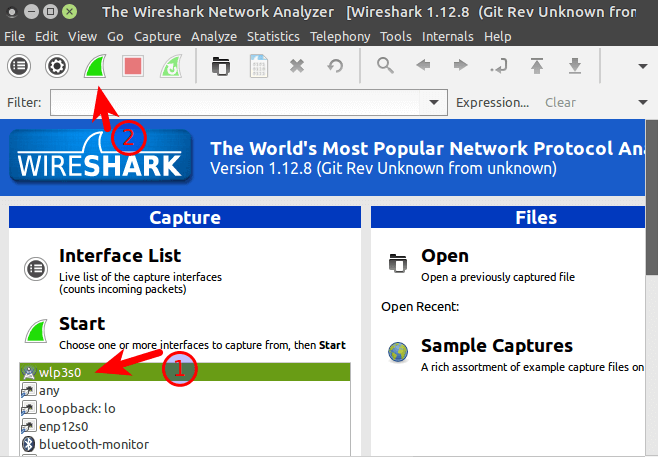Select the wlp3s0 interface
Image resolution: width=658 pixels, height=457 pixels.
point(60,371)
